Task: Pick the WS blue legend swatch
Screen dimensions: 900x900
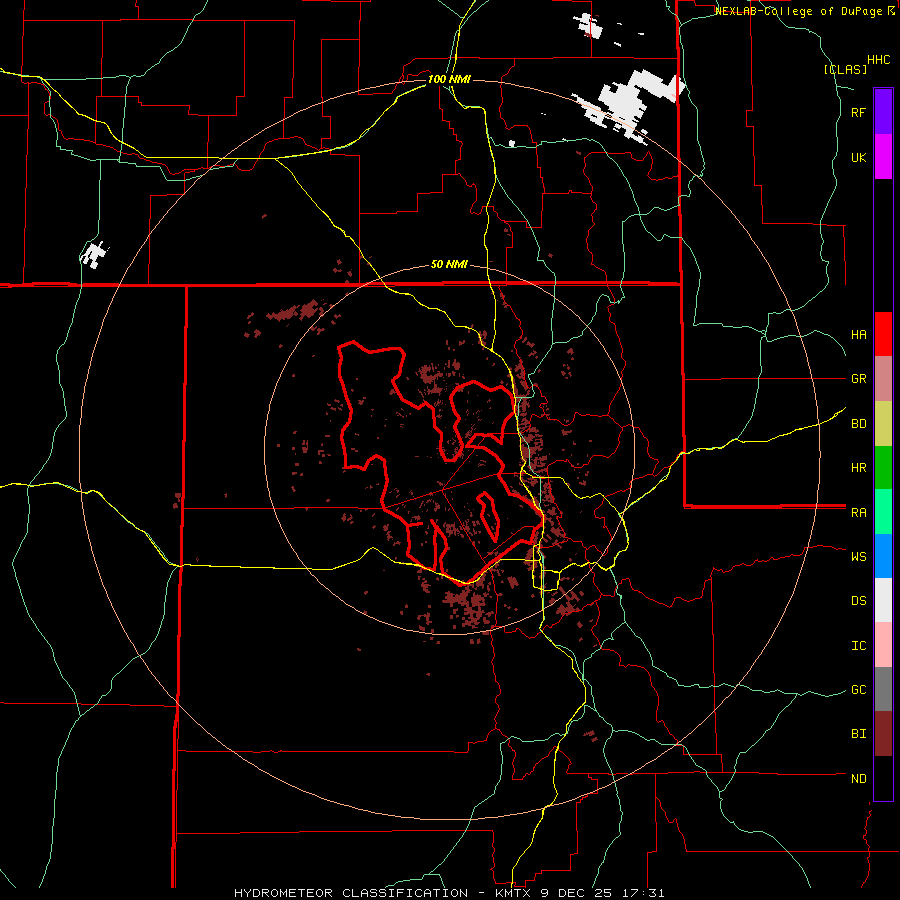Action: pyautogui.click(x=883, y=556)
